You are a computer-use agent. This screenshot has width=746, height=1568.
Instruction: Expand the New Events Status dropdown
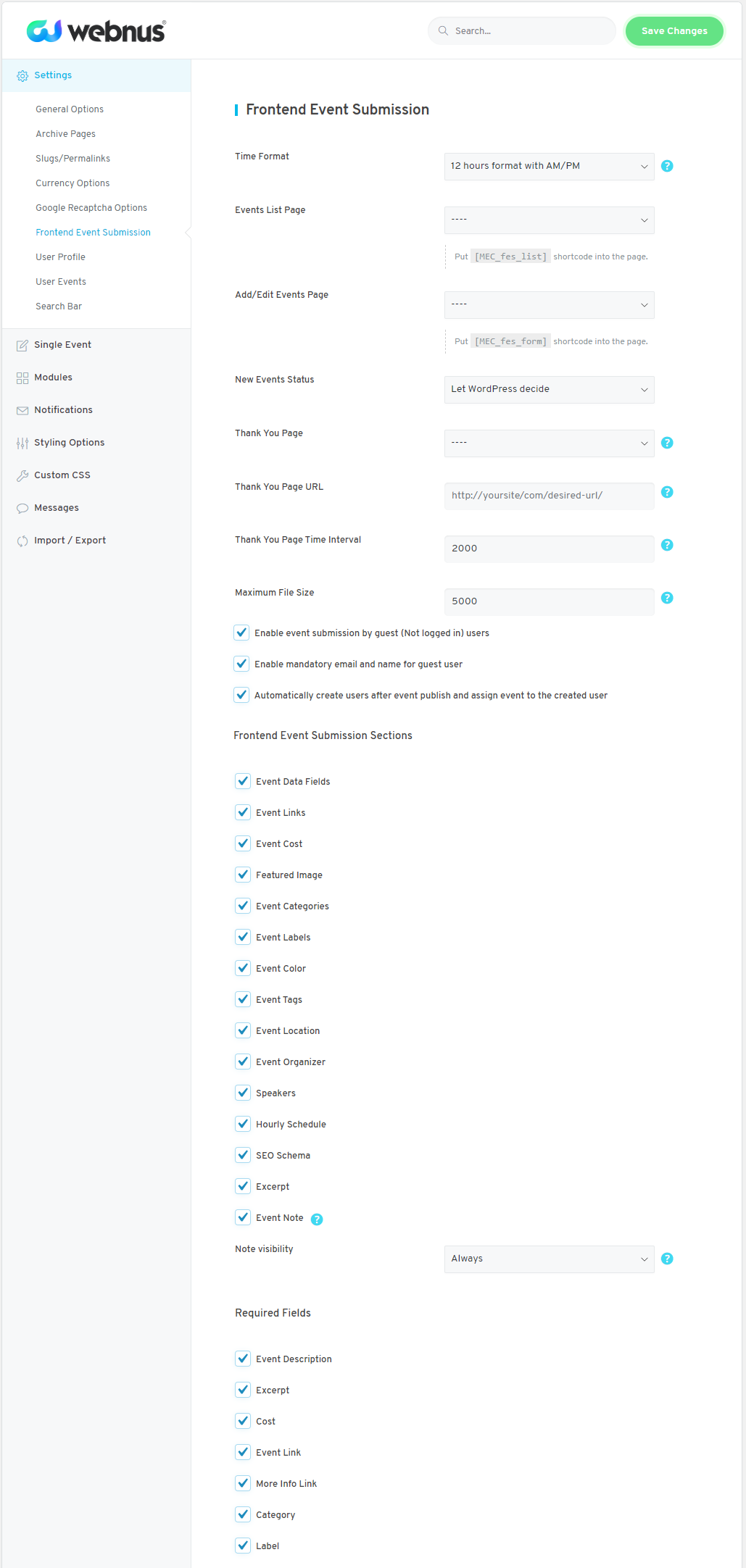(549, 389)
